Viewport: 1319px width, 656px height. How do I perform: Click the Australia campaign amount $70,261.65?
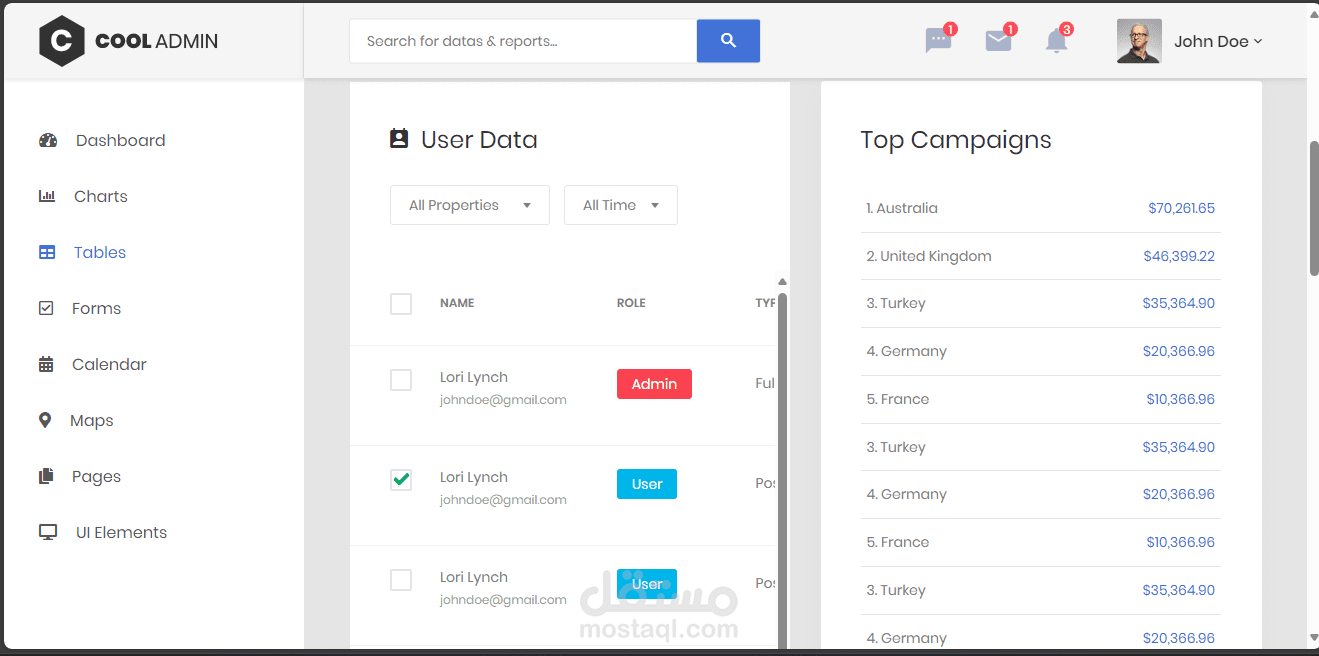[x=1181, y=208]
